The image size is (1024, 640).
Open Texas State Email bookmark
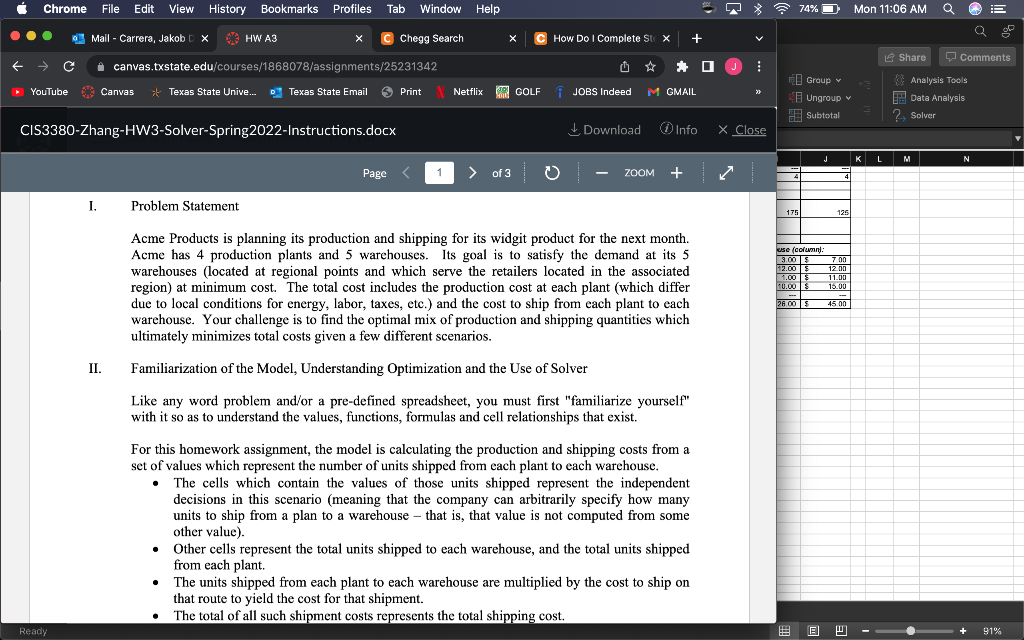tap(319, 92)
